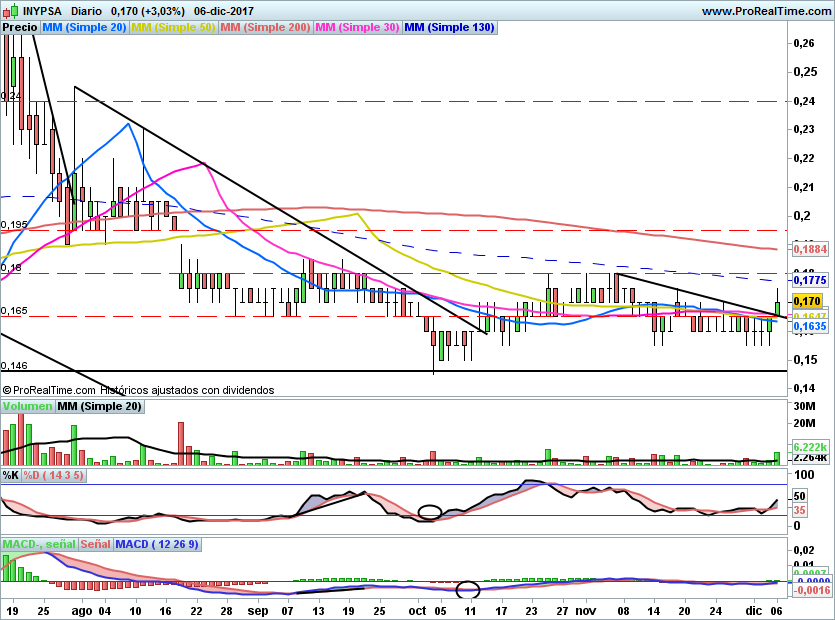835x620 pixels.
Task: Click the black circle marker on stochastic panel
Action: point(430,512)
